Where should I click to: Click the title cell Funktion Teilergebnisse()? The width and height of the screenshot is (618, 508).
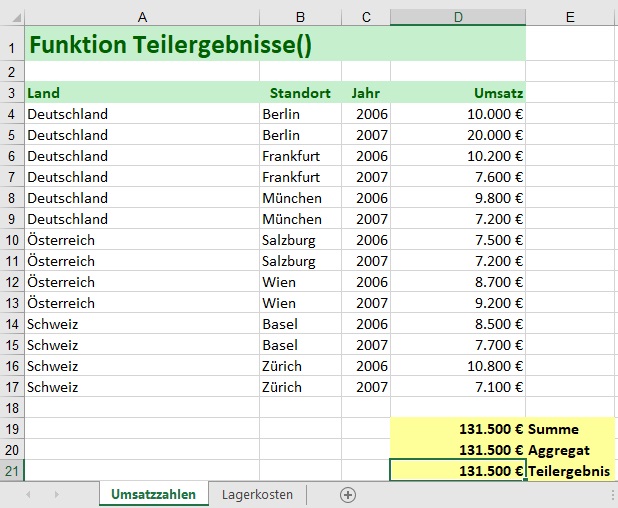[x=170, y=44]
